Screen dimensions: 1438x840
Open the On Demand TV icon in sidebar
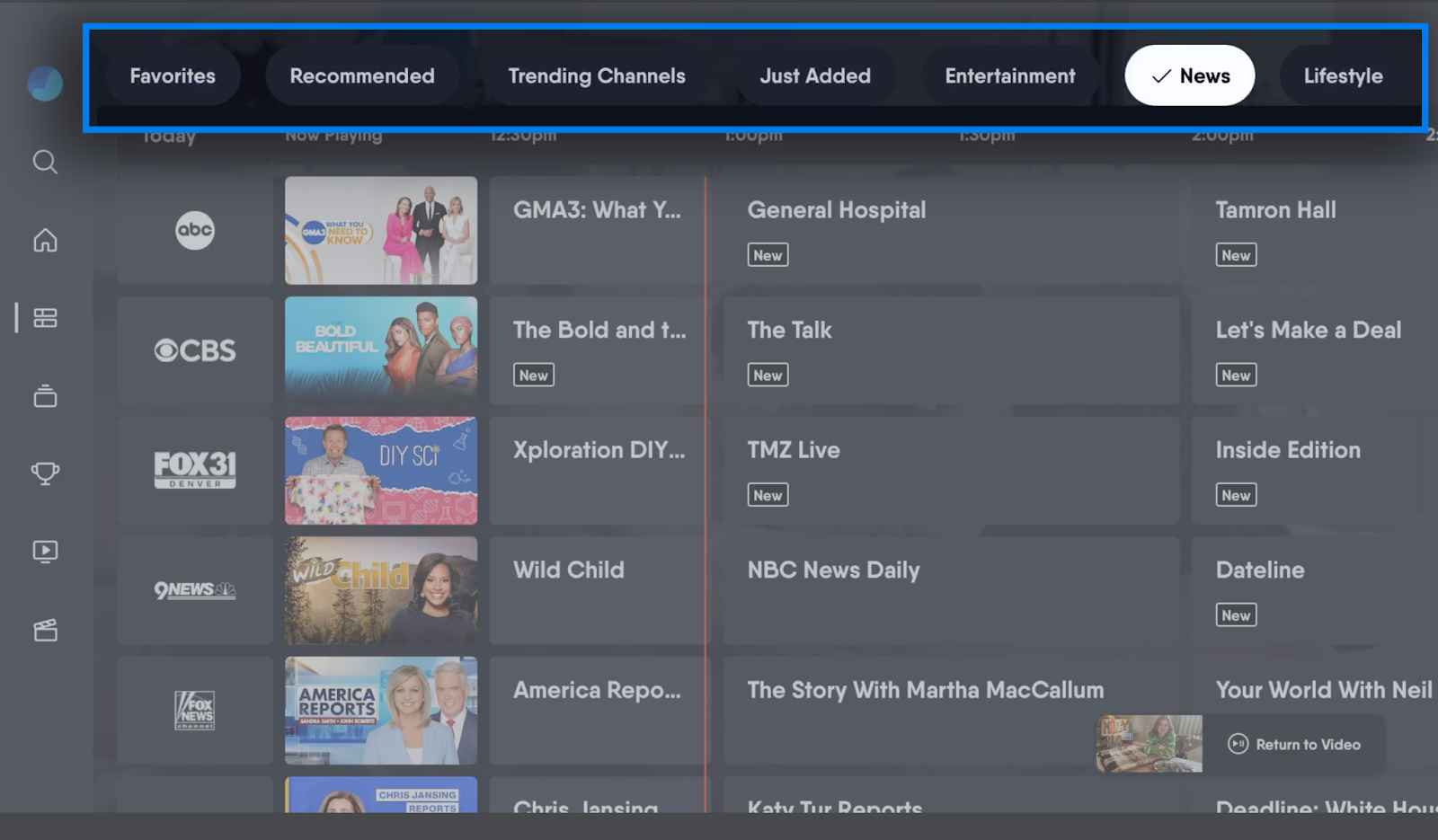pos(44,551)
